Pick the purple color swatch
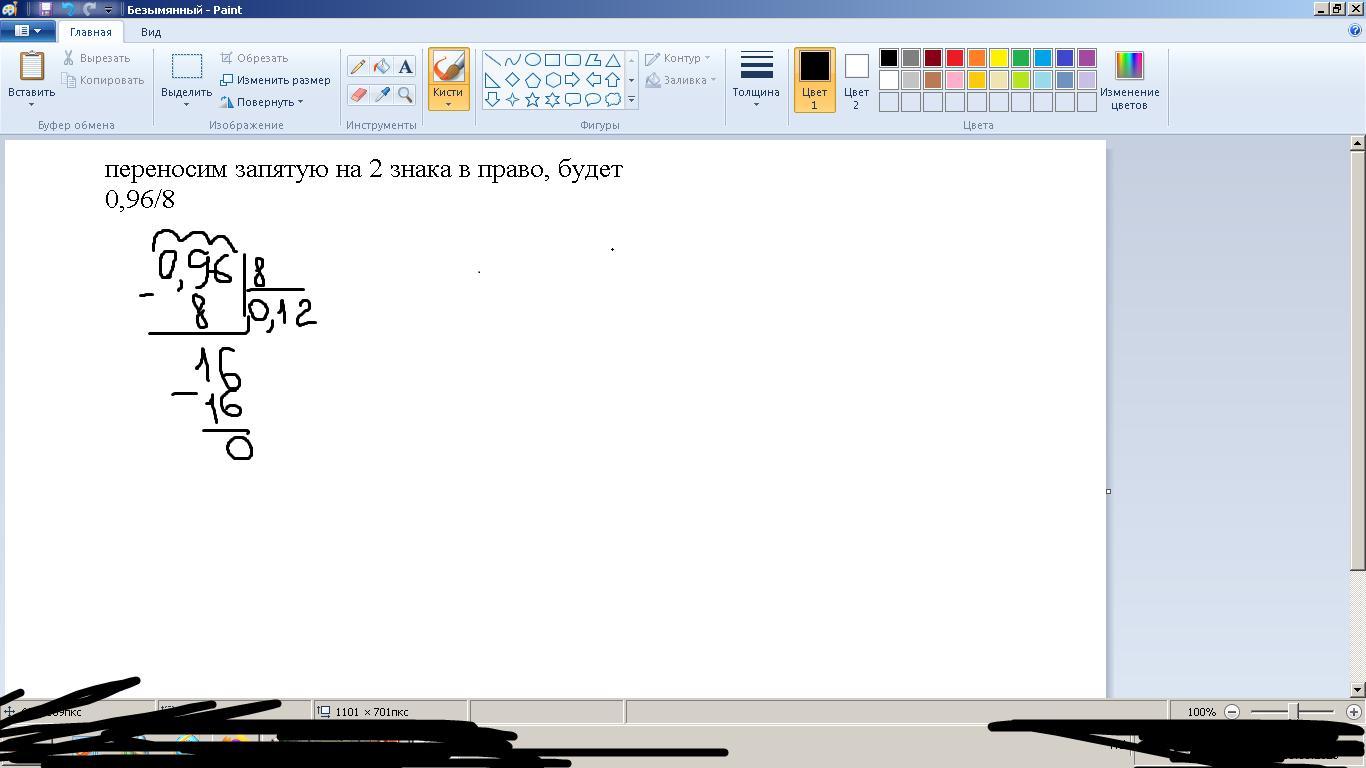The image size is (1366, 768). [1087, 58]
